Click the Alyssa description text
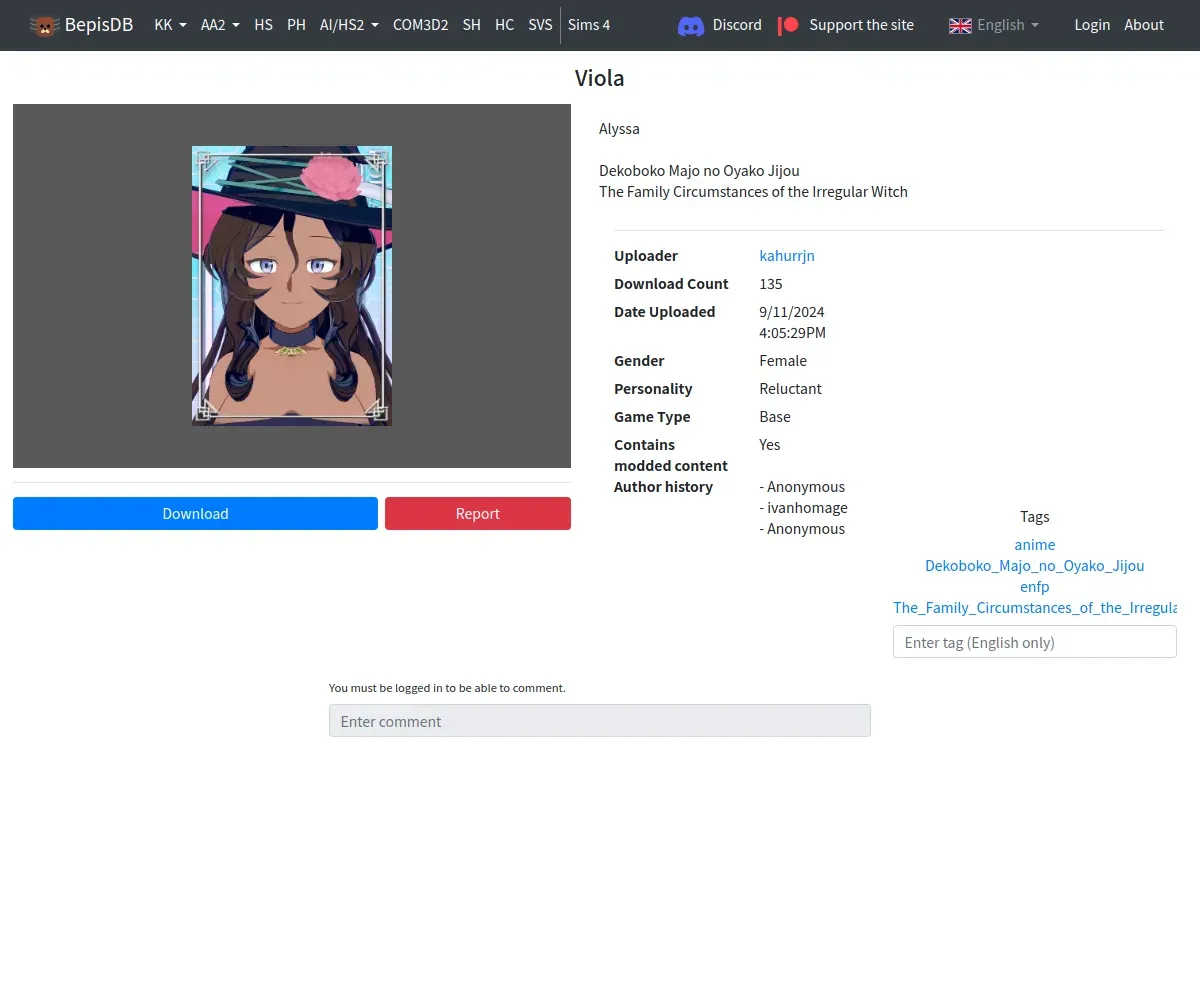This screenshot has height=1000, width=1200. tap(619, 129)
